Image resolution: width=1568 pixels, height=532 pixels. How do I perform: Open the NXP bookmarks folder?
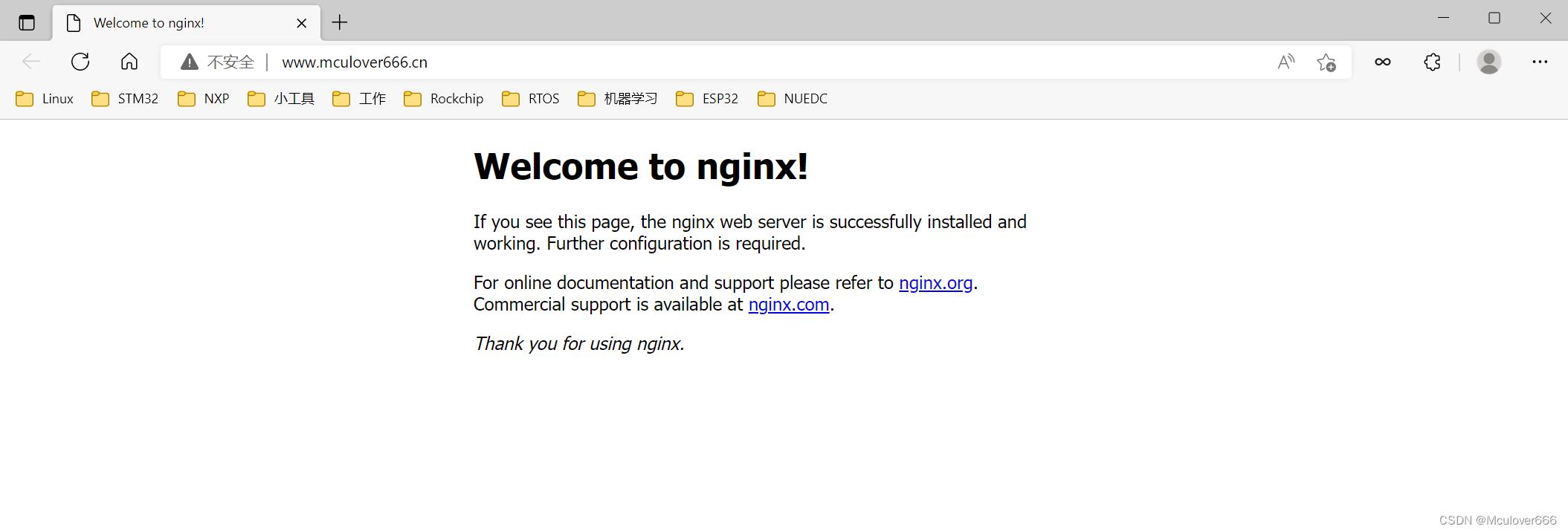pyautogui.click(x=204, y=99)
